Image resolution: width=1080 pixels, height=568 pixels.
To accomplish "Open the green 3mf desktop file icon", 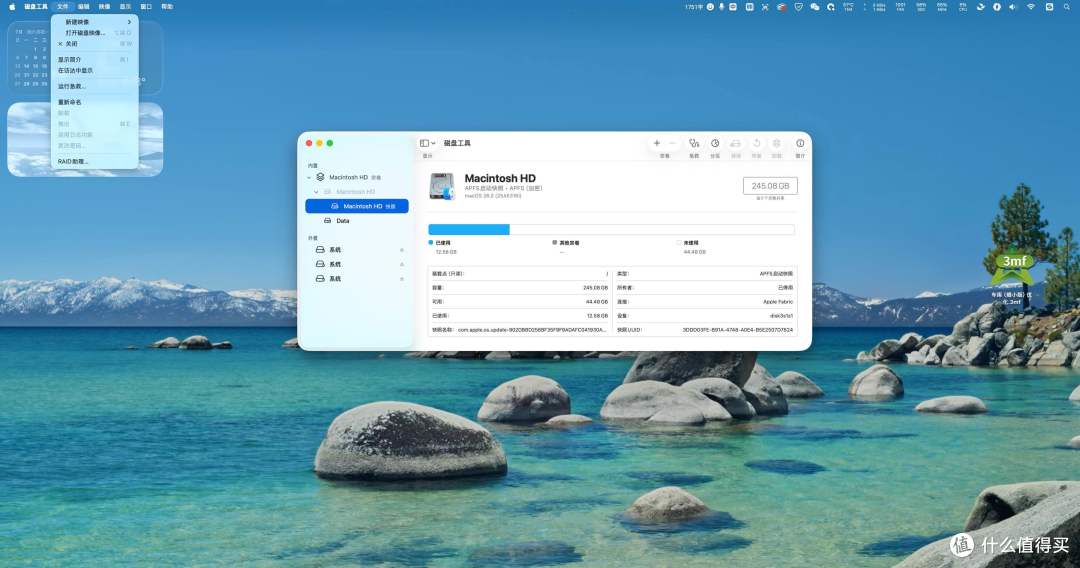I will coord(1013,270).
